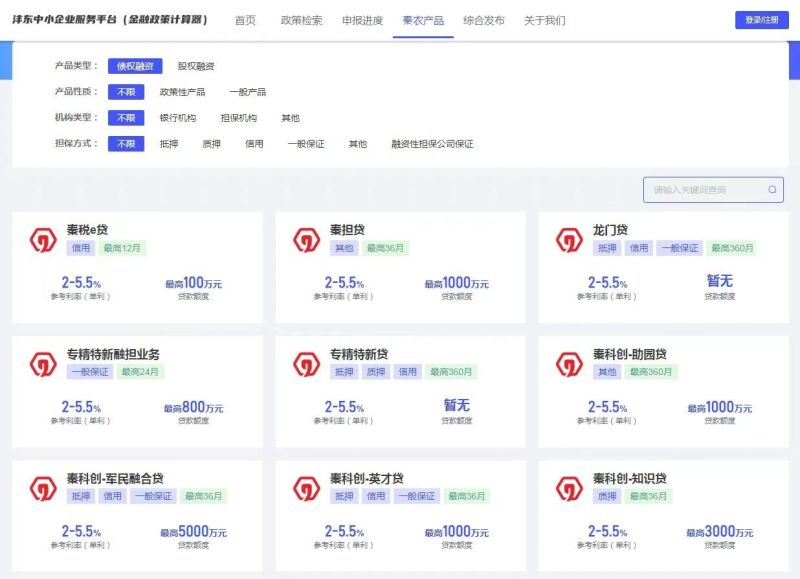
Task: Select 股权融资 product type filter
Action: (196, 66)
